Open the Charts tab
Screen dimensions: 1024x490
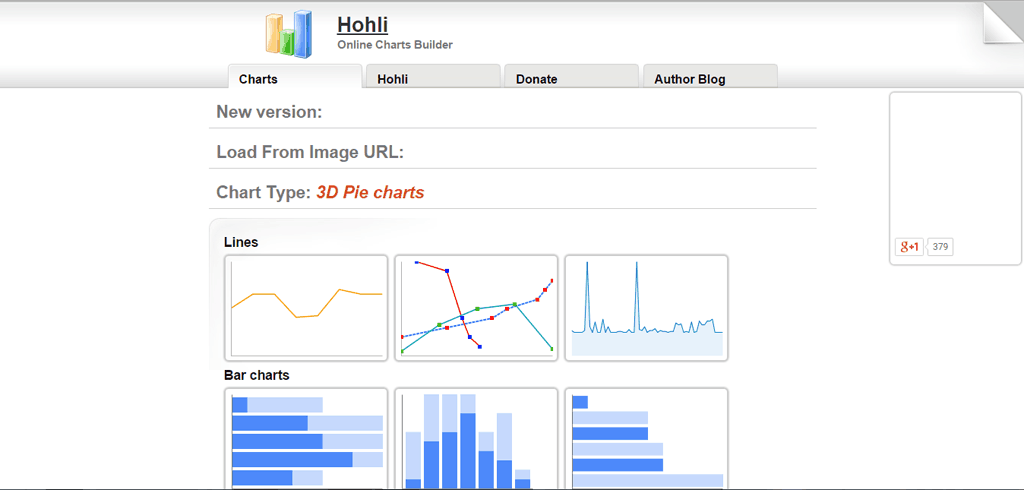tap(295, 77)
